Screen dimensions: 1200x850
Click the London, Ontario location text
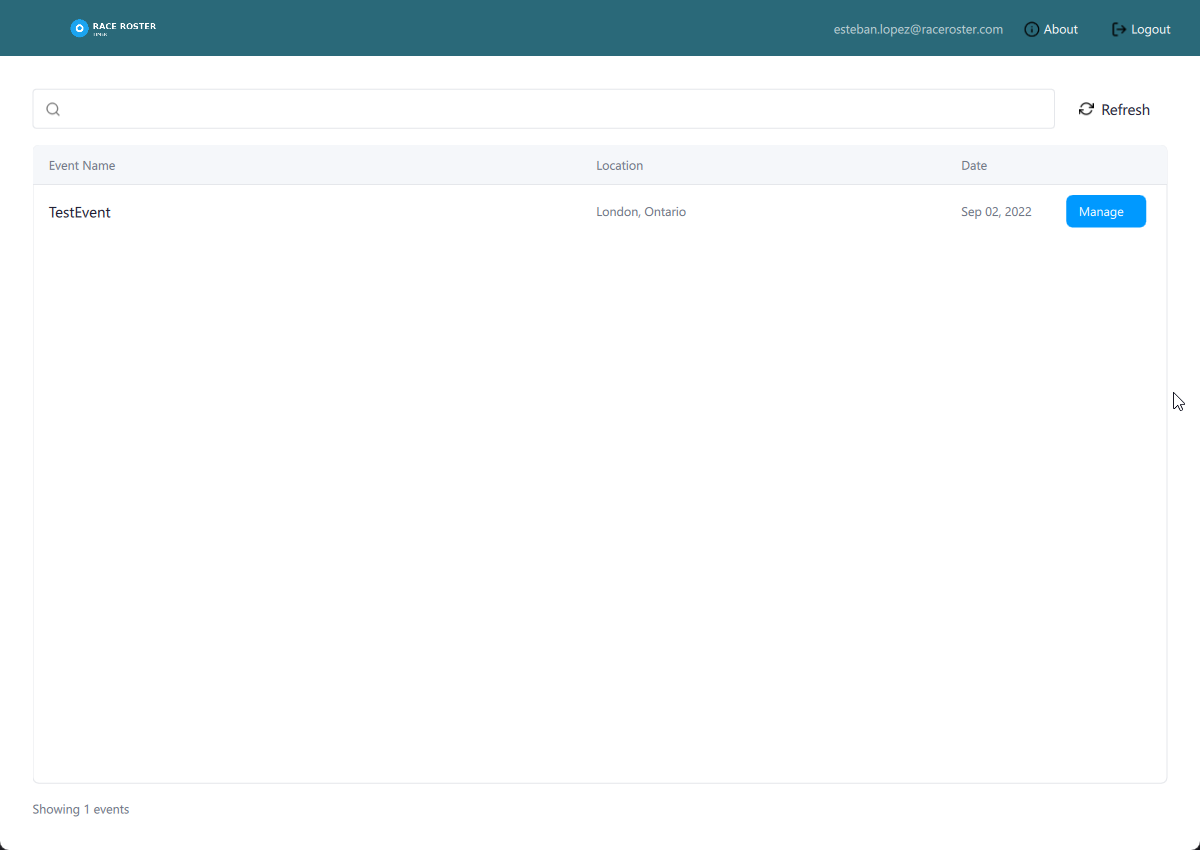(641, 211)
